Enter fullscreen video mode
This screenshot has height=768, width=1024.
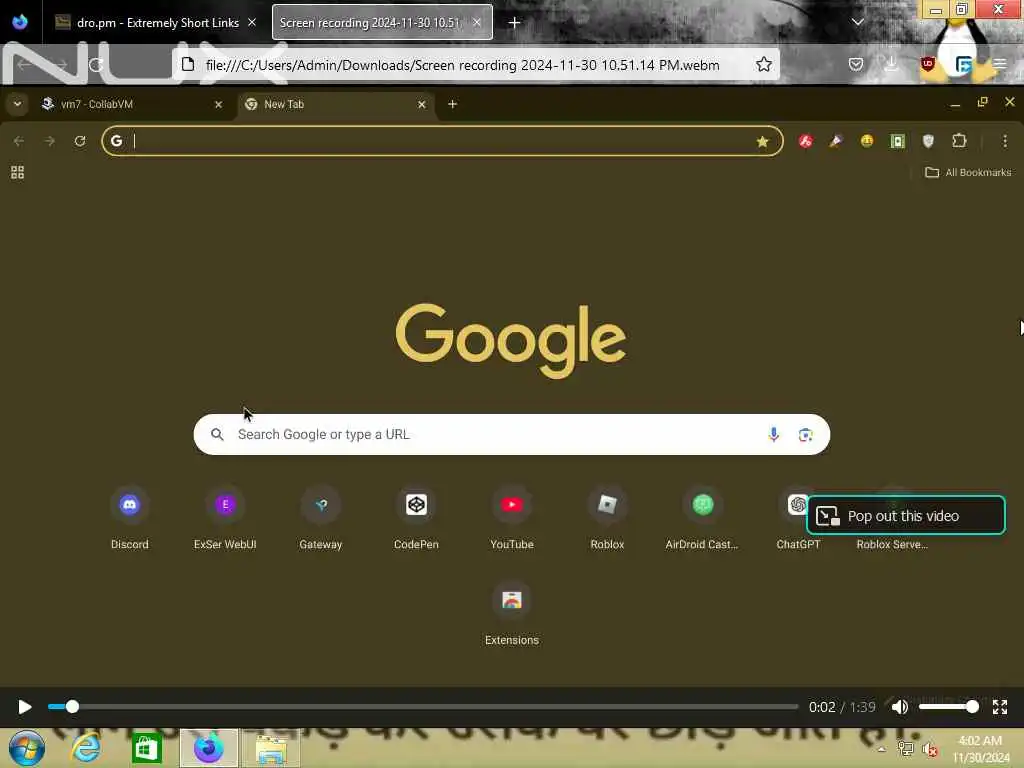999,707
